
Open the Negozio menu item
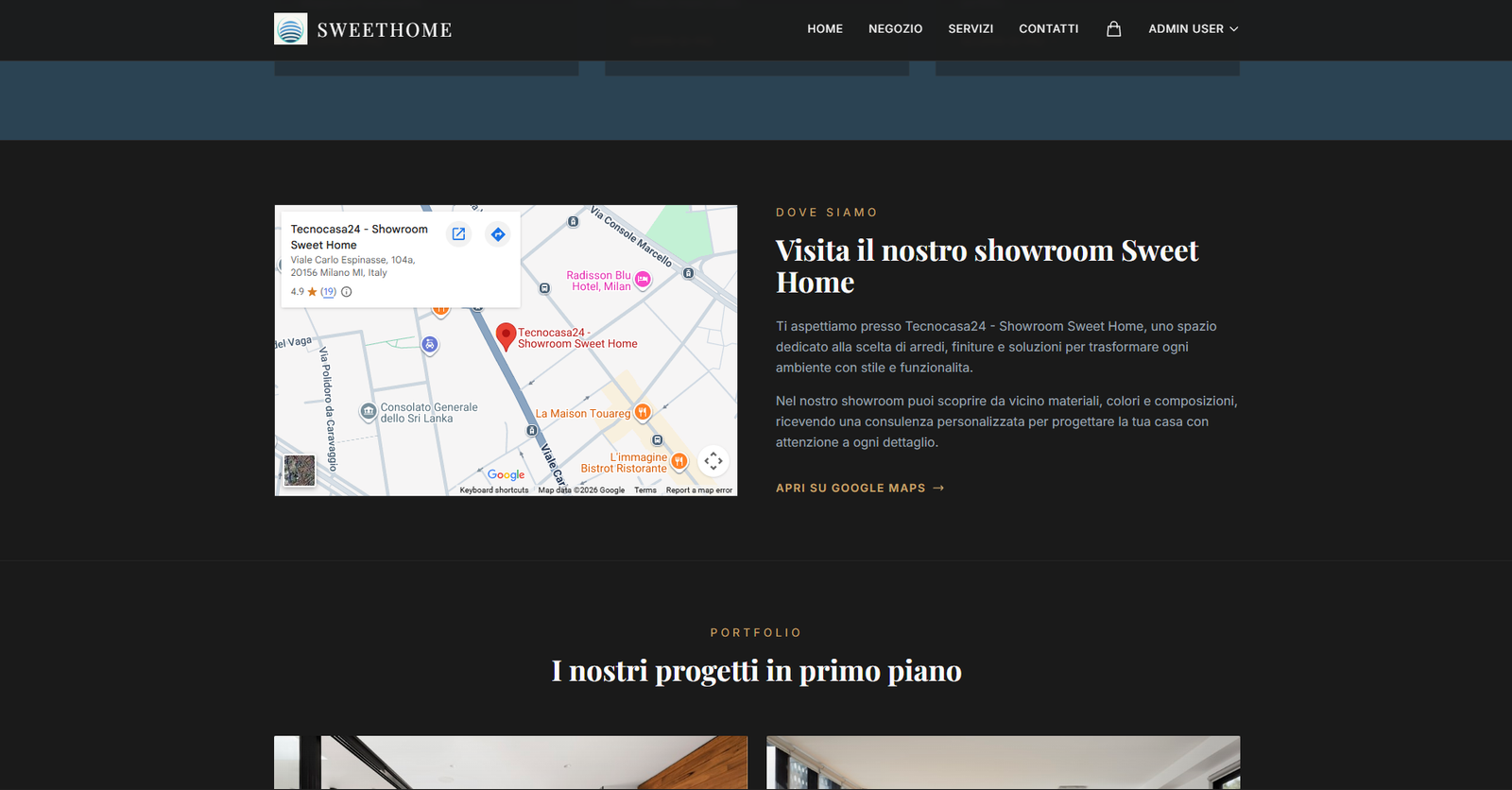896,29
